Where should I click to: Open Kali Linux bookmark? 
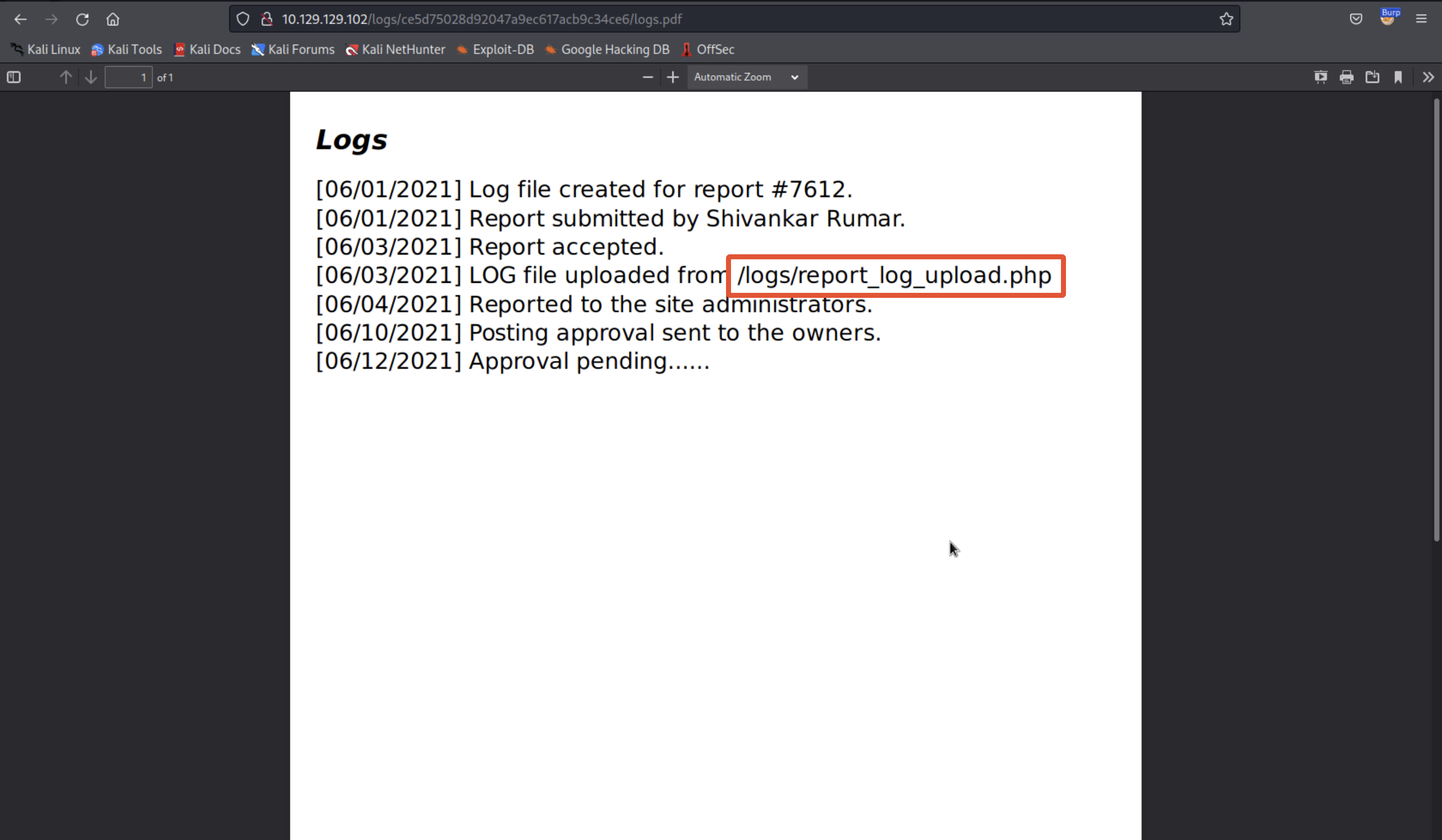coord(45,50)
